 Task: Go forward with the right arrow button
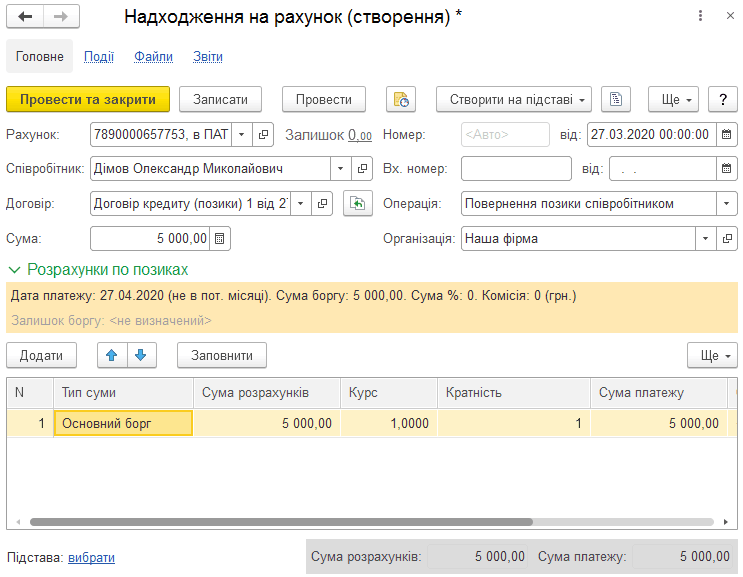point(61,17)
